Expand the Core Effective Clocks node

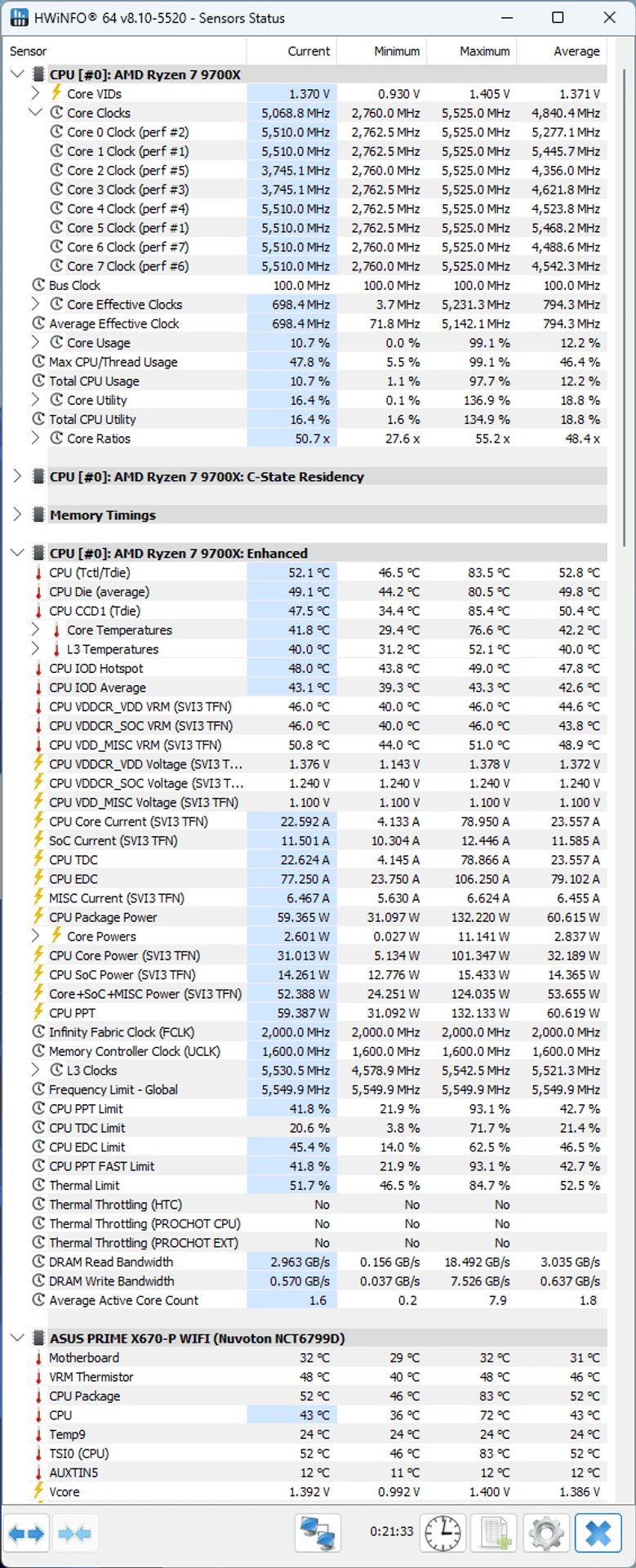(x=35, y=304)
